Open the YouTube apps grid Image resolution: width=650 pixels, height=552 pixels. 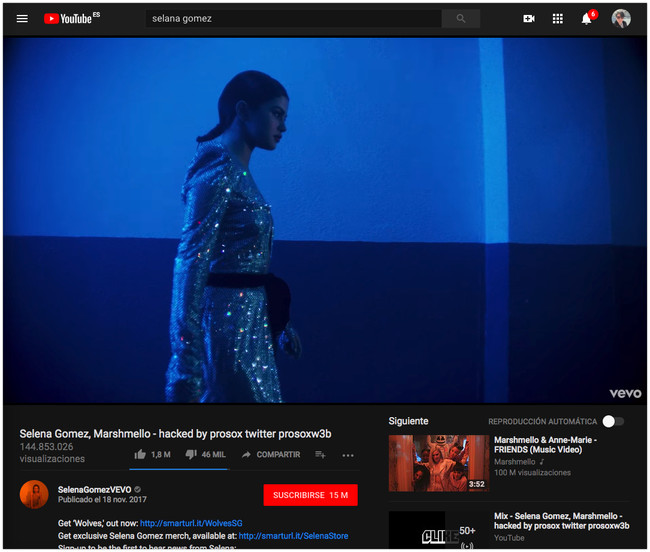click(x=558, y=19)
